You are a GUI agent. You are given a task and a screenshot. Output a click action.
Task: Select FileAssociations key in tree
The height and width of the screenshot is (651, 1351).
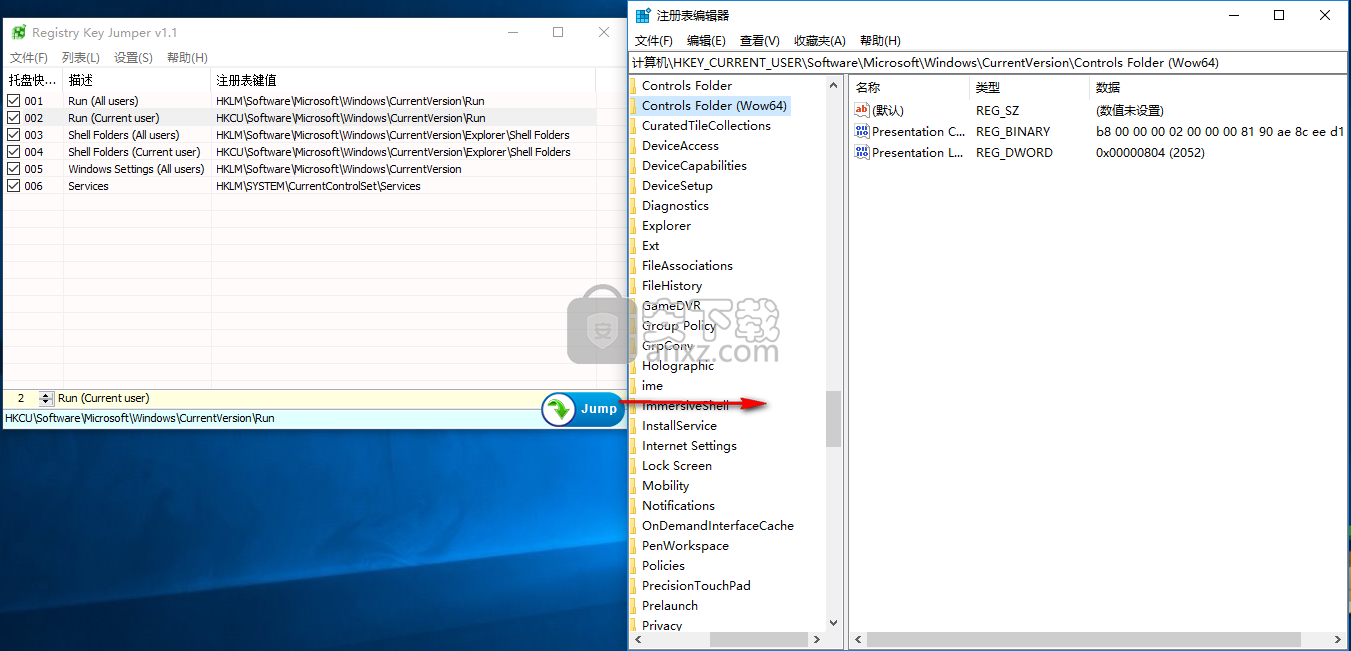click(x=687, y=266)
